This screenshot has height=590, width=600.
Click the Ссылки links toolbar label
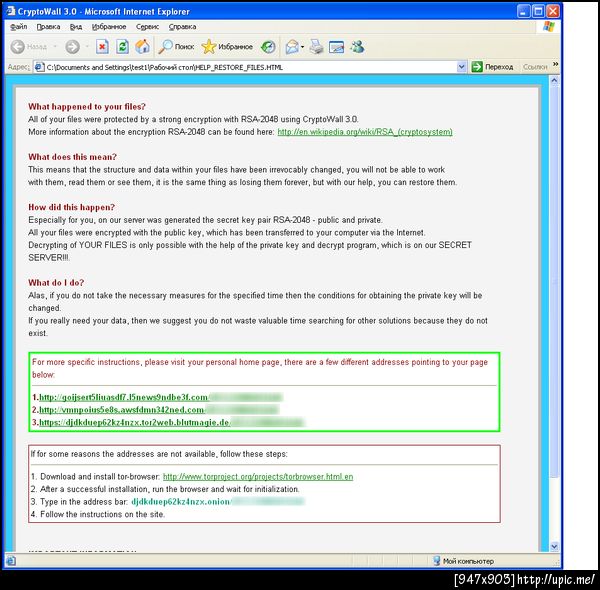click(535, 67)
